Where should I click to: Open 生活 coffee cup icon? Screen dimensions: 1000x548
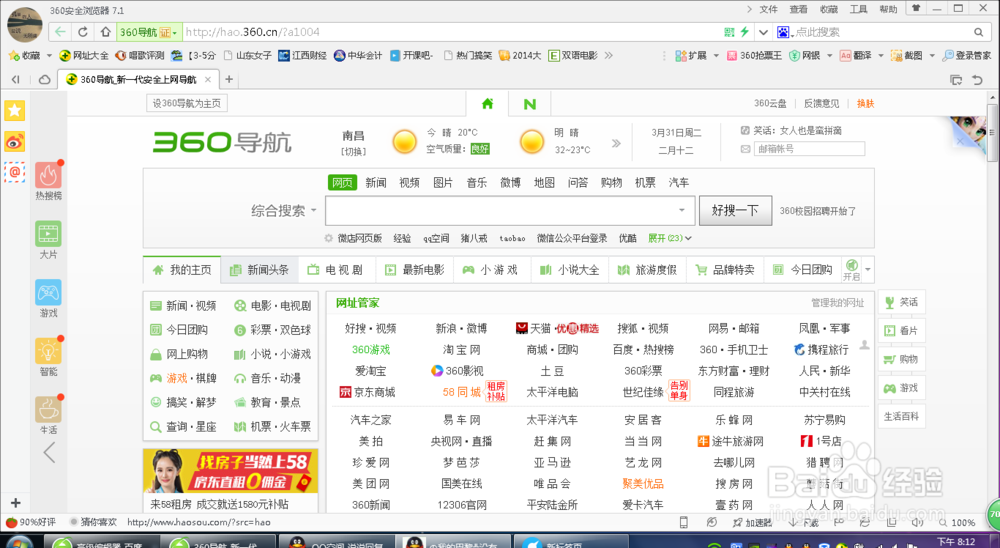pos(48,410)
